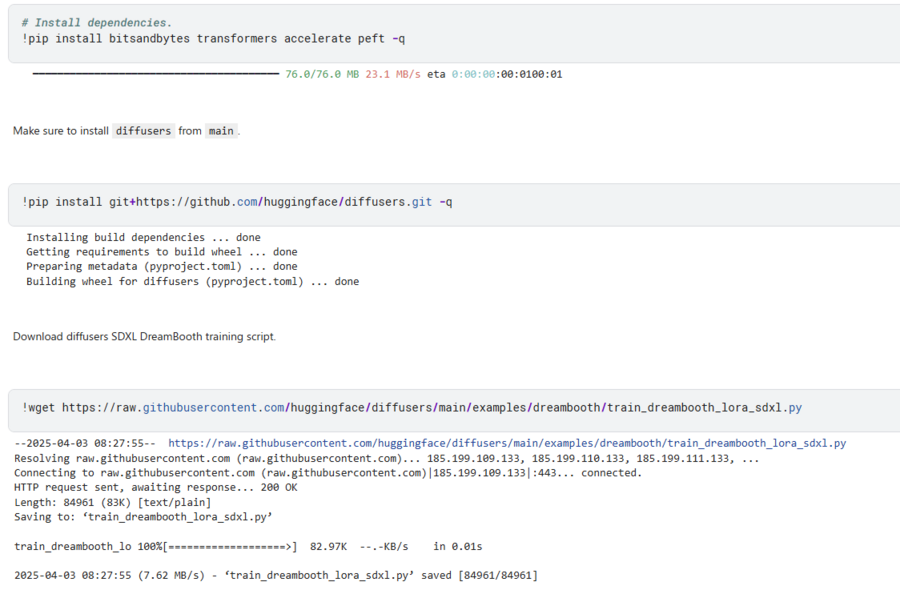Select the inline 'diffusers' code tag

coord(143,131)
